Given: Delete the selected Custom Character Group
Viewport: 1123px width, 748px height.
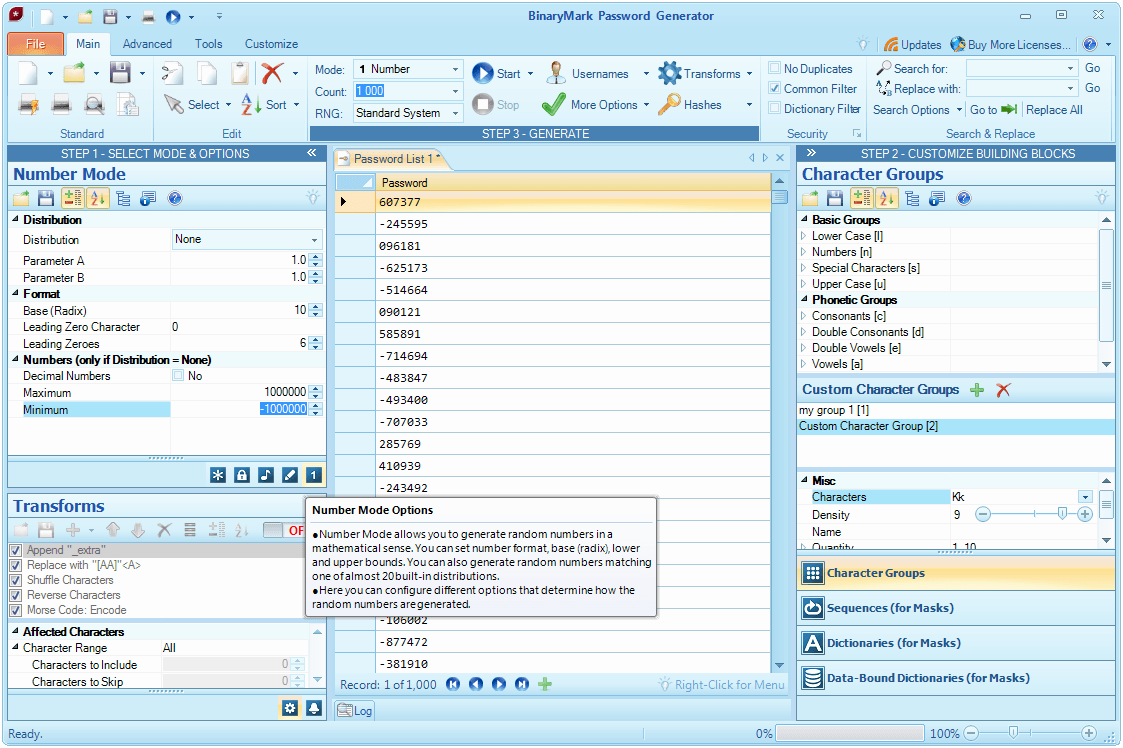Looking at the screenshot, I should tap(1003, 389).
